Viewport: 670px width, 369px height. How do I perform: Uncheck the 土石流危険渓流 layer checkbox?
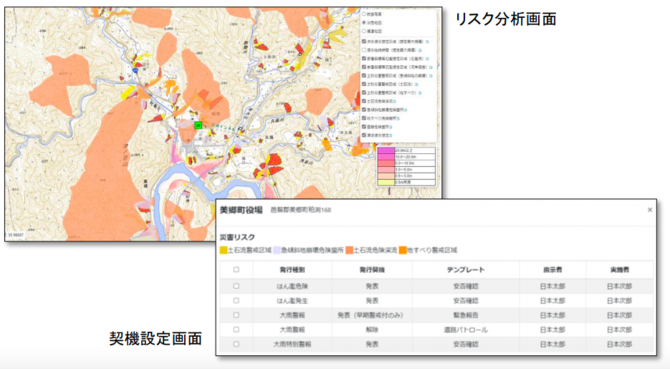(x=364, y=101)
